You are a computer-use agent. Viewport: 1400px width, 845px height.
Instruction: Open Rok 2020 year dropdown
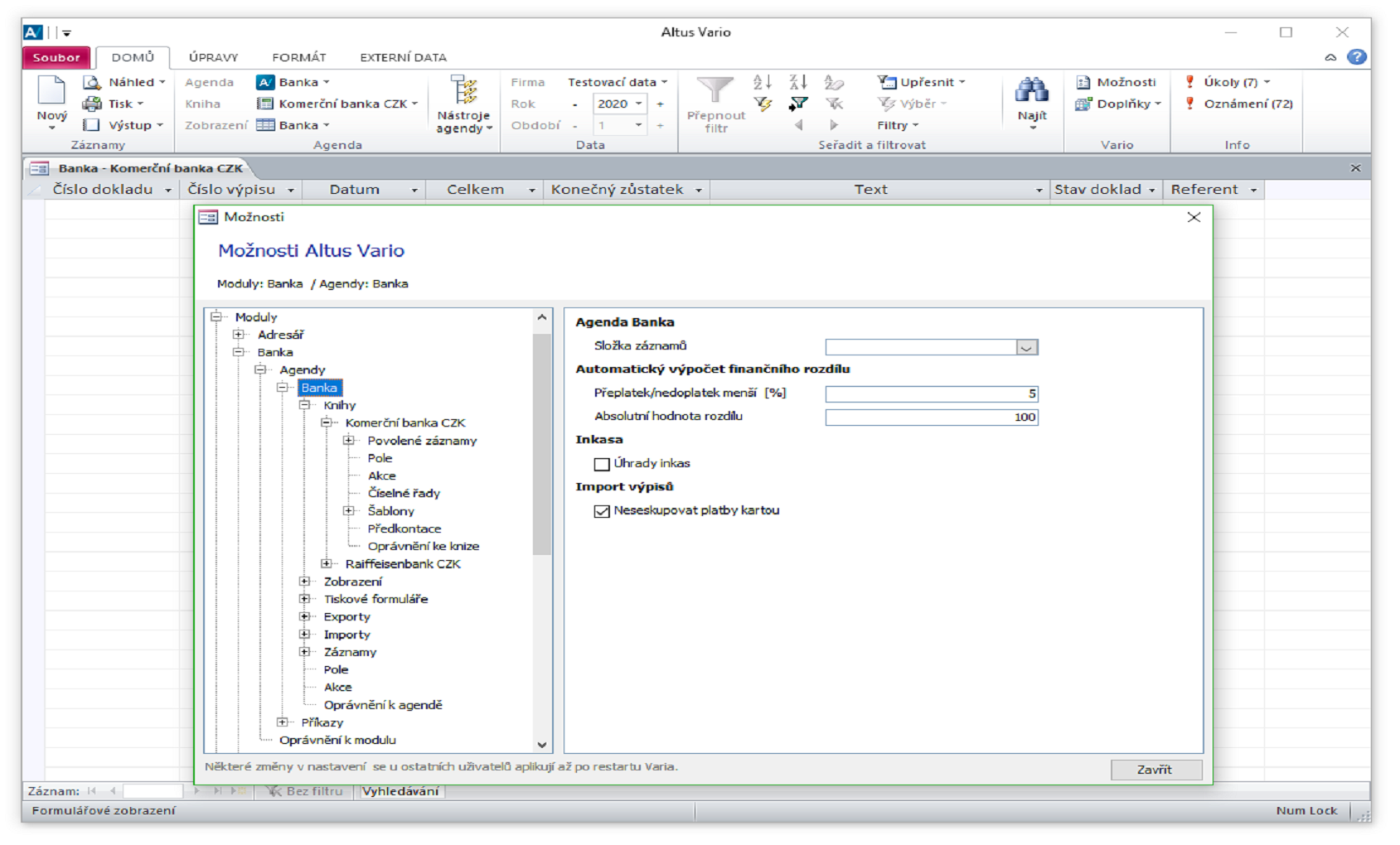pos(638,104)
